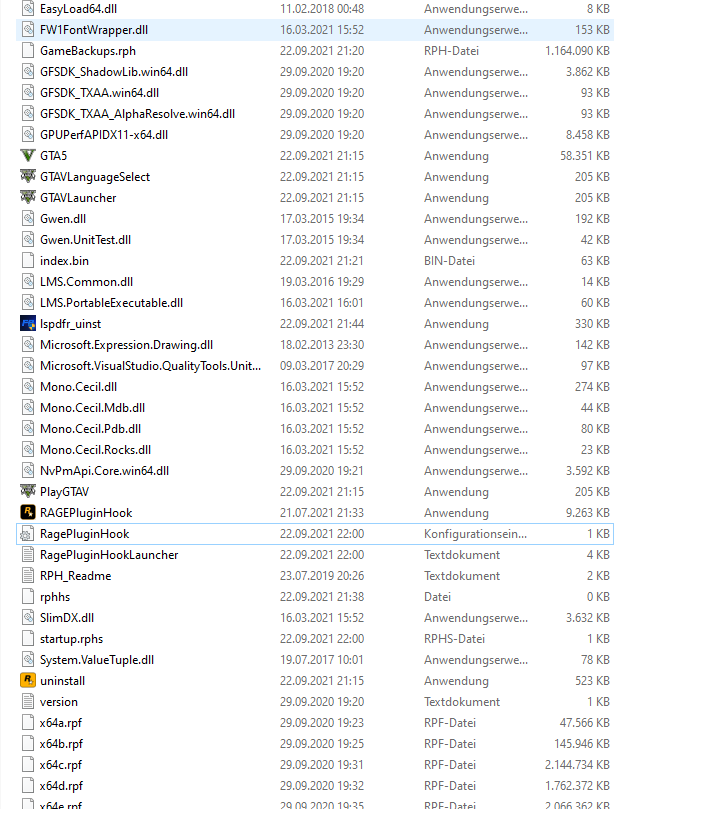Select the LMS.Common.dll file icon
728x825 pixels.
(28, 281)
